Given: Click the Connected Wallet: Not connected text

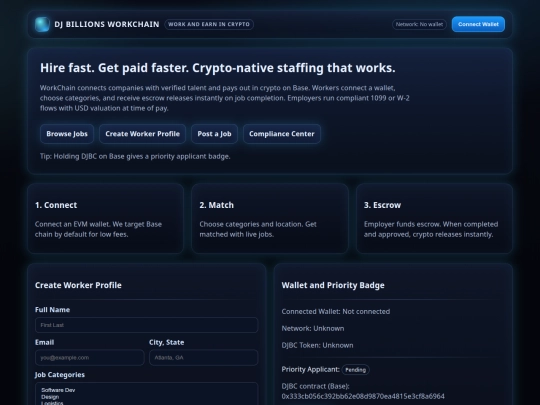Looking at the screenshot, I should pos(336,312).
